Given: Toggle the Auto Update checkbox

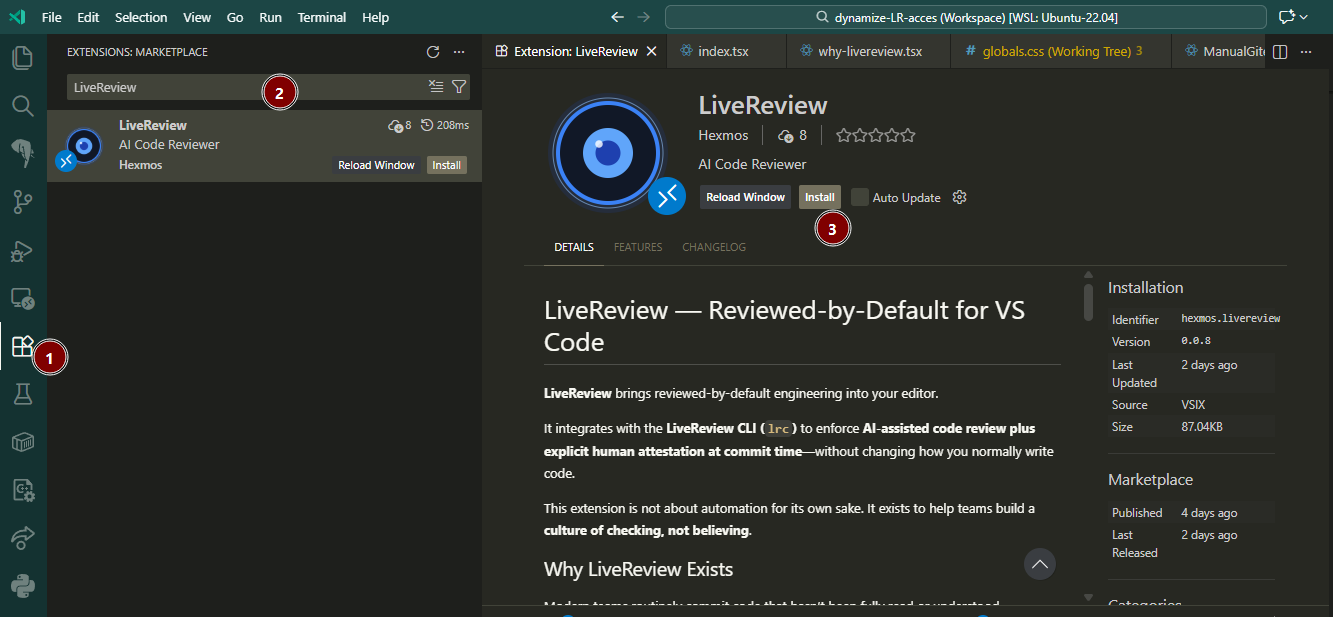Looking at the screenshot, I should tap(860, 197).
